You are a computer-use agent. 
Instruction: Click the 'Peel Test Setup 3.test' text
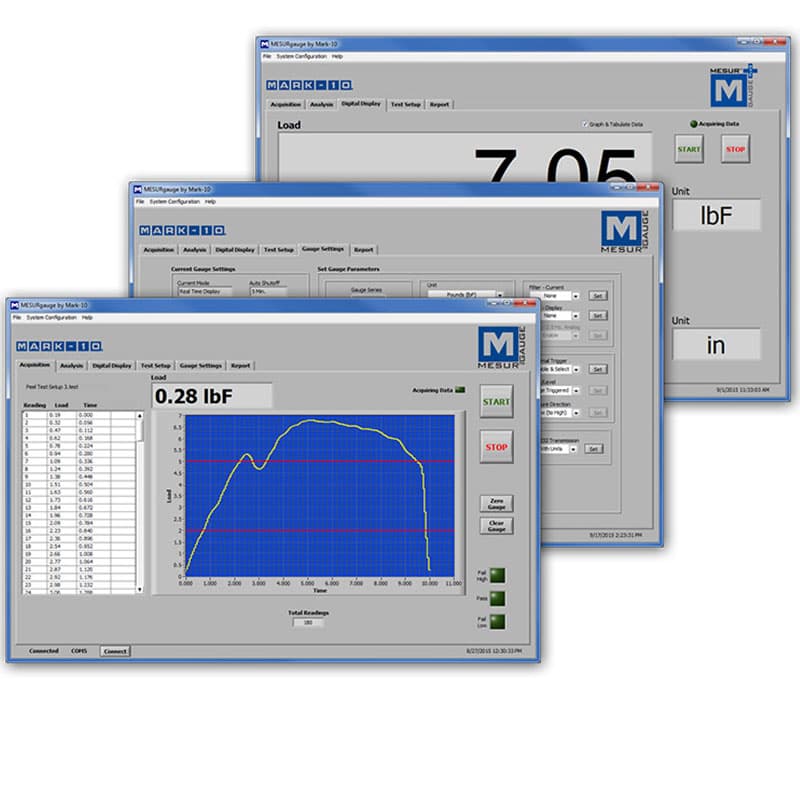pyautogui.click(x=52, y=387)
